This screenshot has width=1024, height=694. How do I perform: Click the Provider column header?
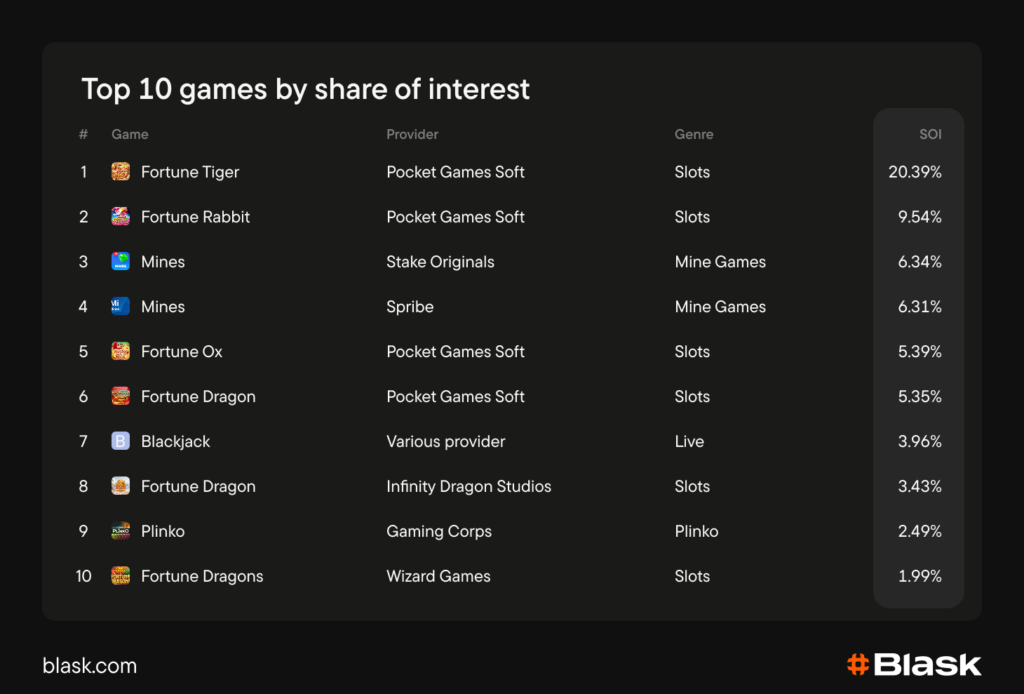412,134
